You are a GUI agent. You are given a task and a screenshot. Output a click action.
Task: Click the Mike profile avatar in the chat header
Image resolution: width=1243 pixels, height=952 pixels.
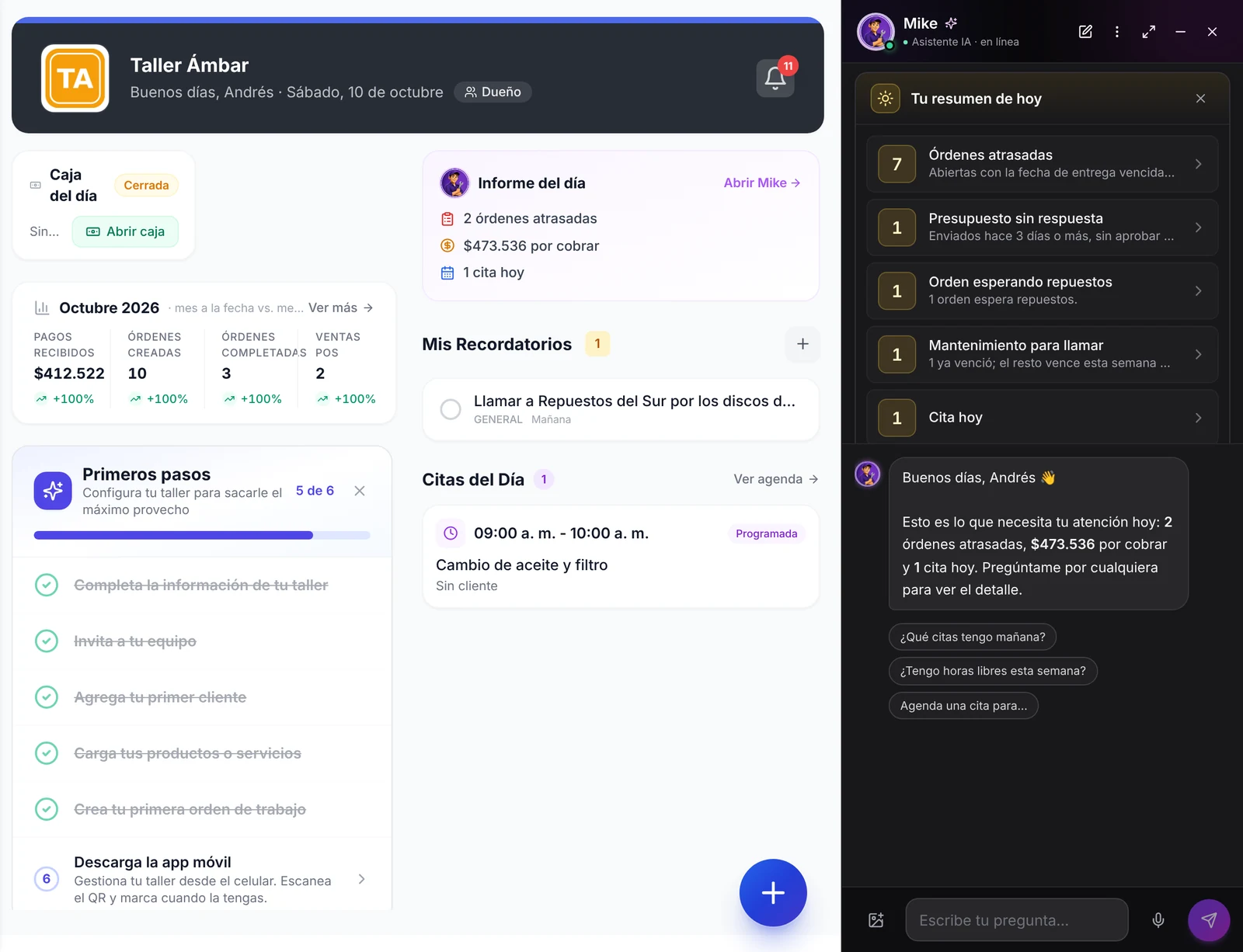point(876,32)
